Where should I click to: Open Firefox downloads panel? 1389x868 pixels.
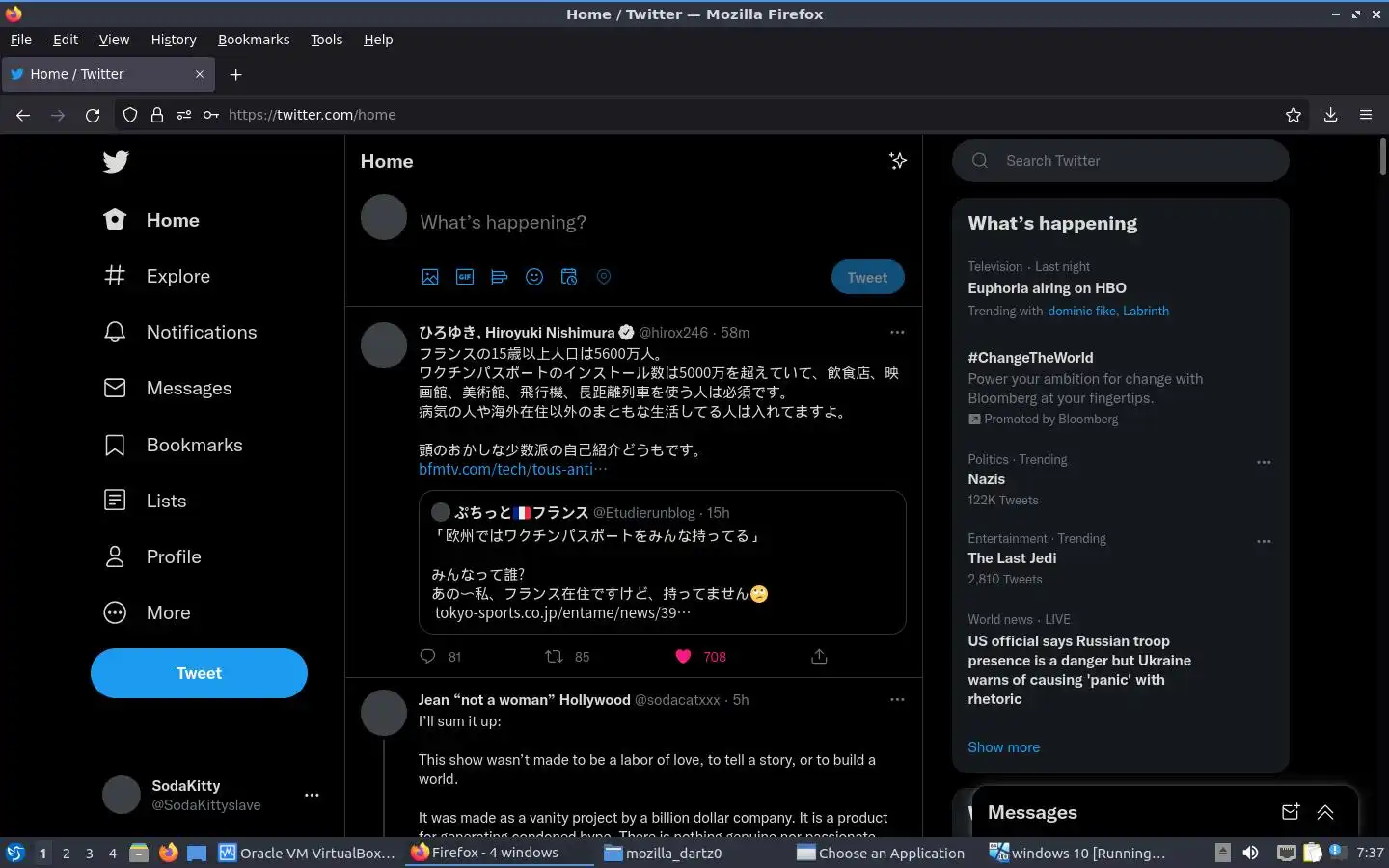[x=1330, y=115]
